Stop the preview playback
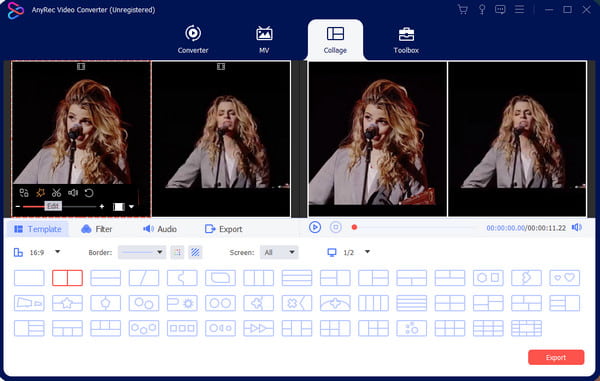The image size is (600, 381). (336, 227)
